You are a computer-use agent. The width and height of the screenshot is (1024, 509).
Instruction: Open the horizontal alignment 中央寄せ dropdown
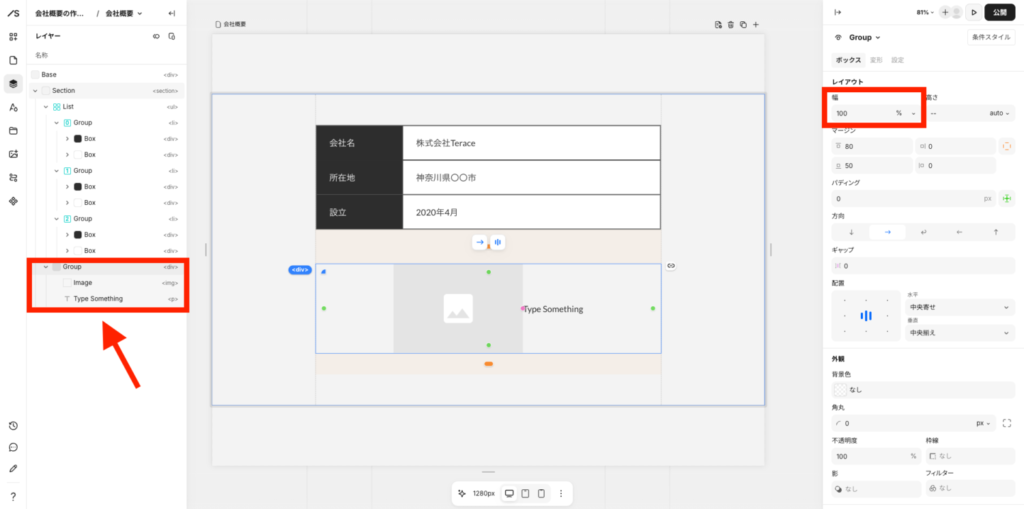click(x=960, y=306)
